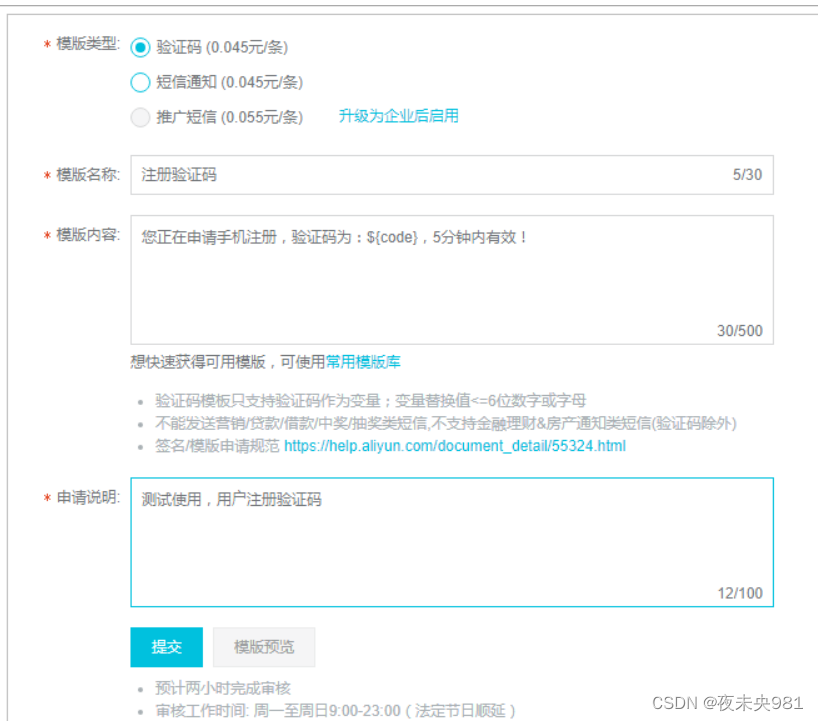Screen dimensions: 818x721
Task: Click the 想快速获得可用模版 hint text
Action: (228, 362)
